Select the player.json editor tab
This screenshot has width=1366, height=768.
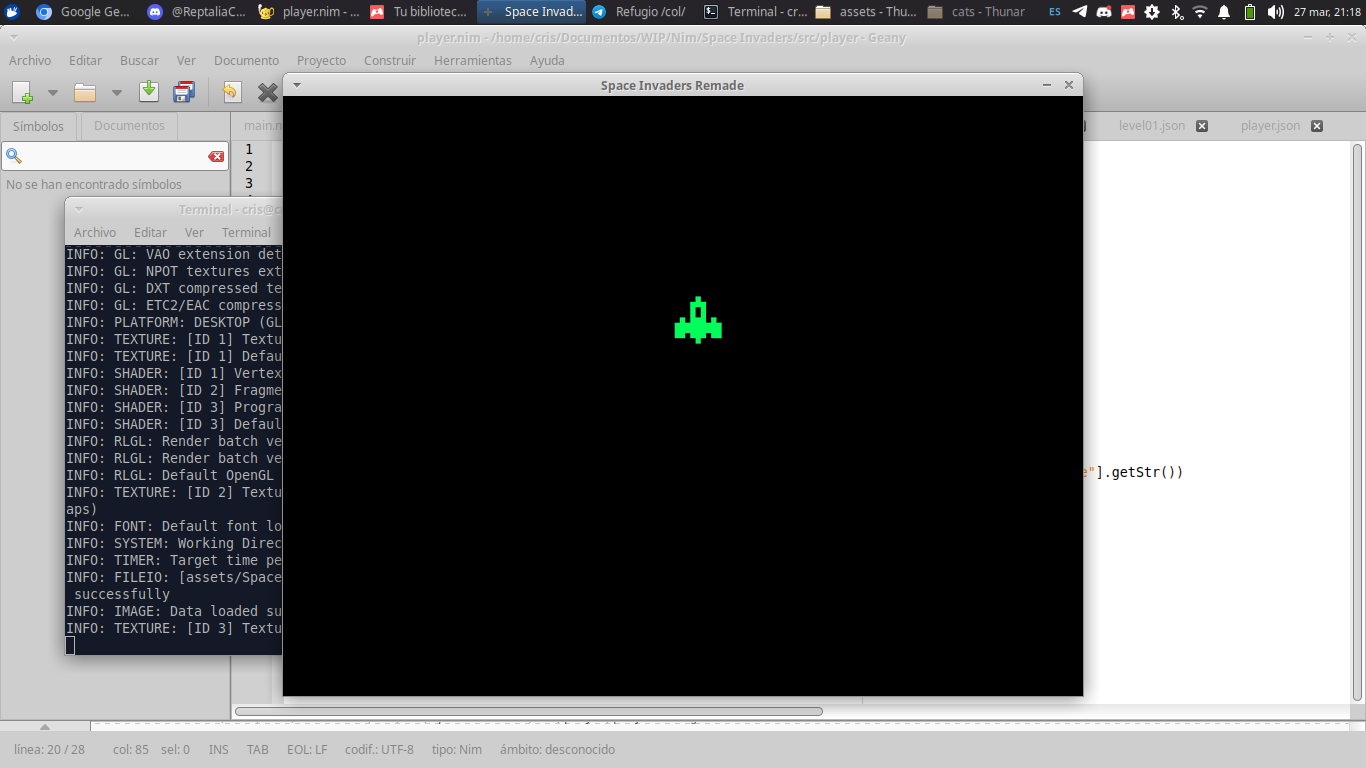[x=1270, y=126]
